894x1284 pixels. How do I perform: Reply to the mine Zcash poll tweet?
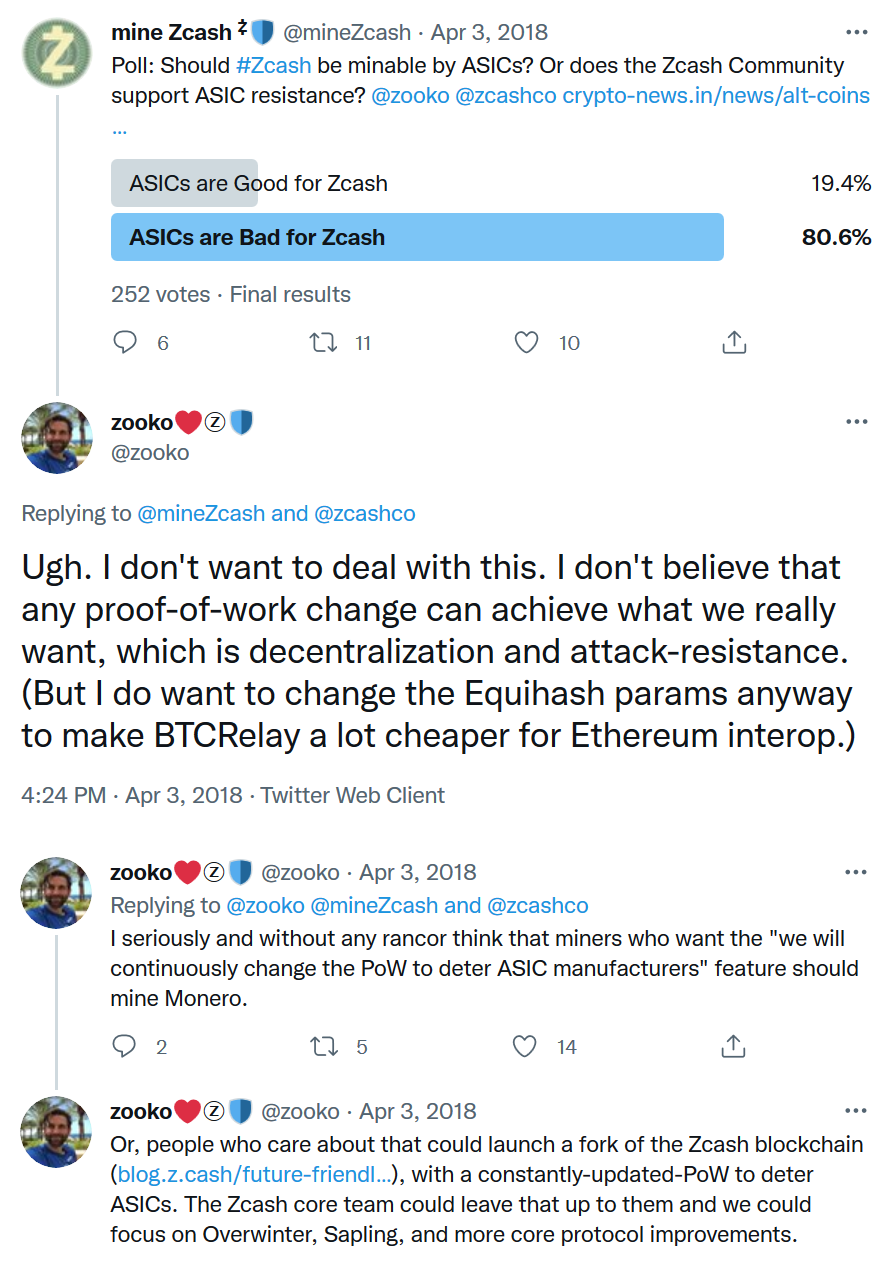(125, 343)
